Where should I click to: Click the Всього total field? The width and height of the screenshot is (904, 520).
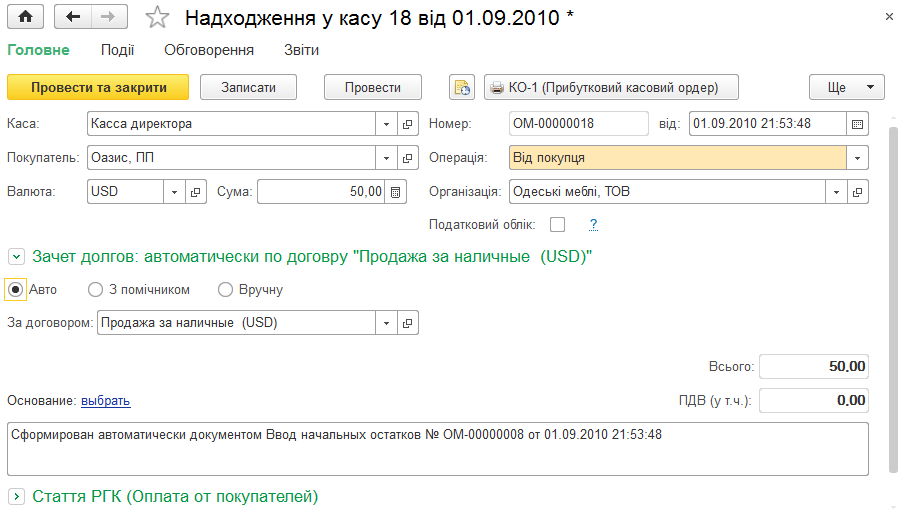pyautogui.click(x=813, y=367)
